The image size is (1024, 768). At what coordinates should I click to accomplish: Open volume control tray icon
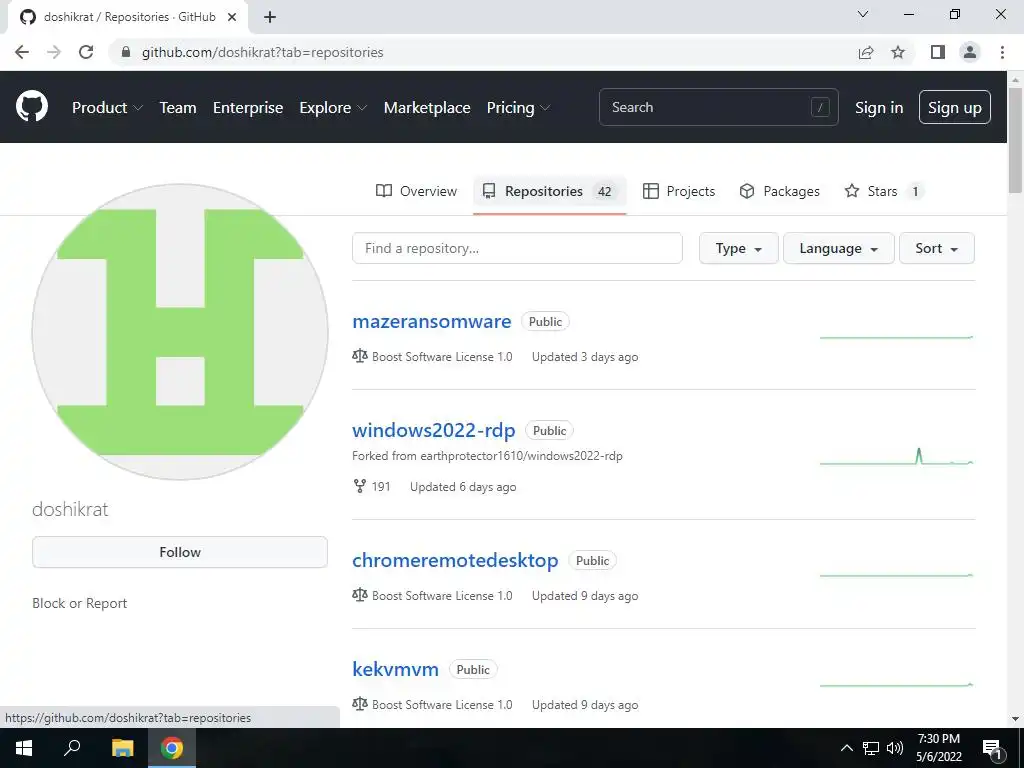coord(895,748)
